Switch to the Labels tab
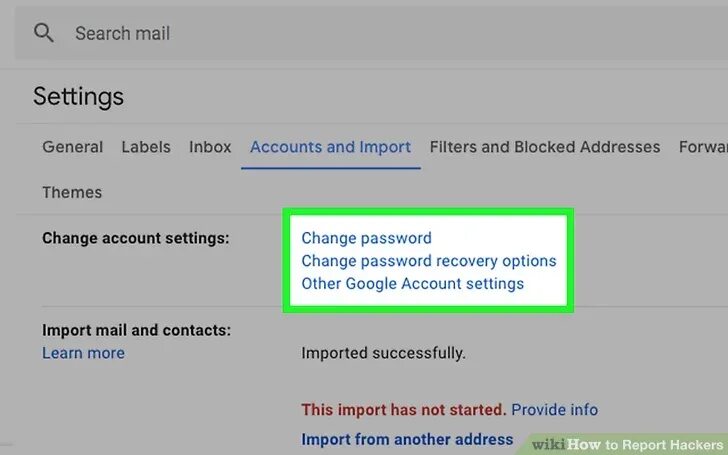 click(146, 147)
